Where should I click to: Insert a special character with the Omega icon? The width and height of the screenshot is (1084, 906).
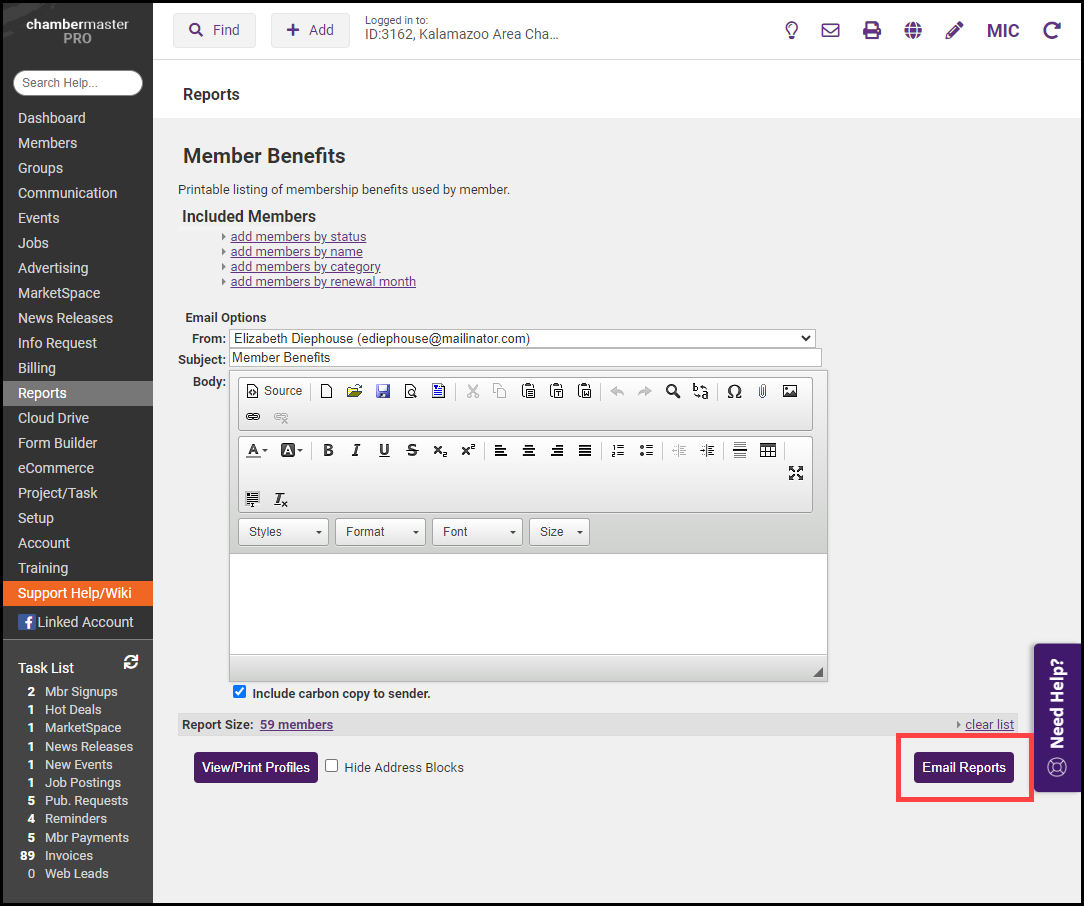[734, 391]
